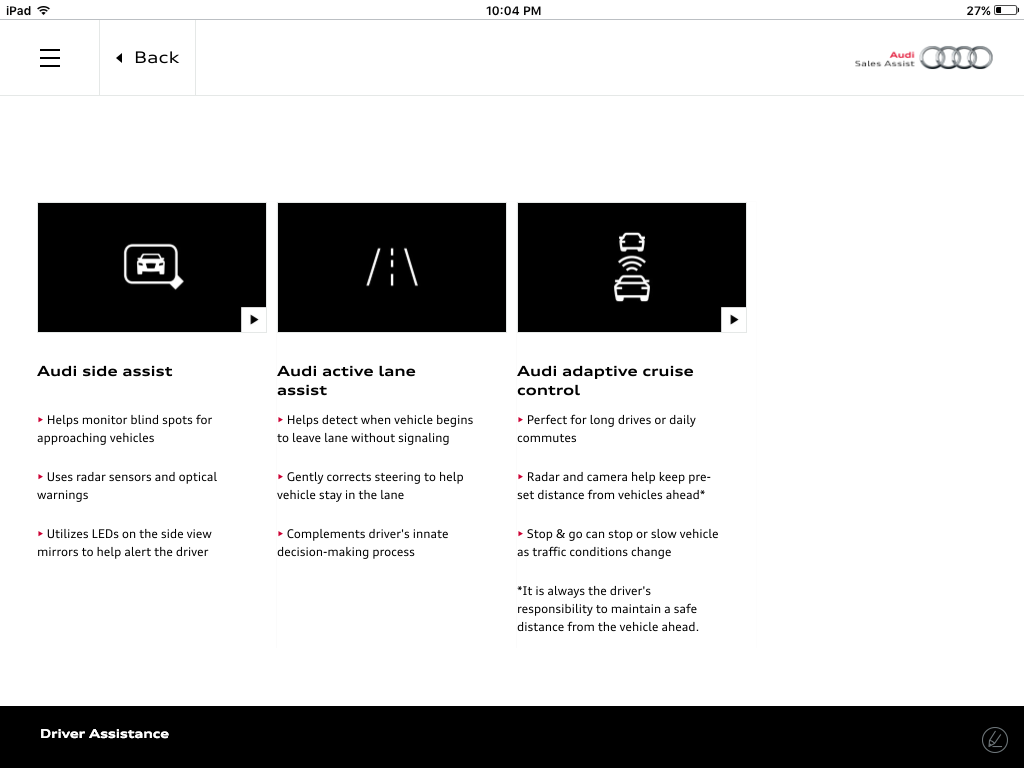
Task: Open the active lane assist thumbnail
Action: (392, 267)
